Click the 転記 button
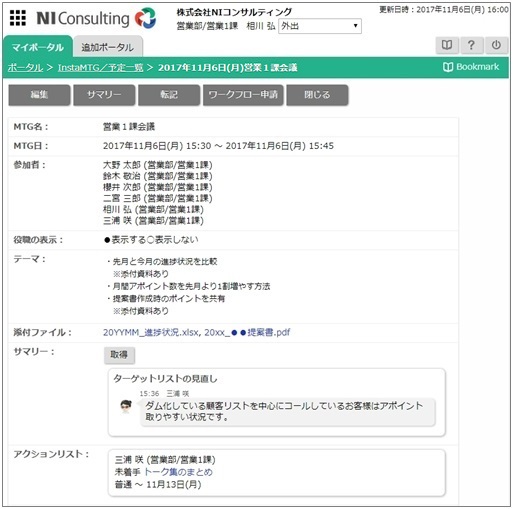514x509 pixels. coord(169,95)
